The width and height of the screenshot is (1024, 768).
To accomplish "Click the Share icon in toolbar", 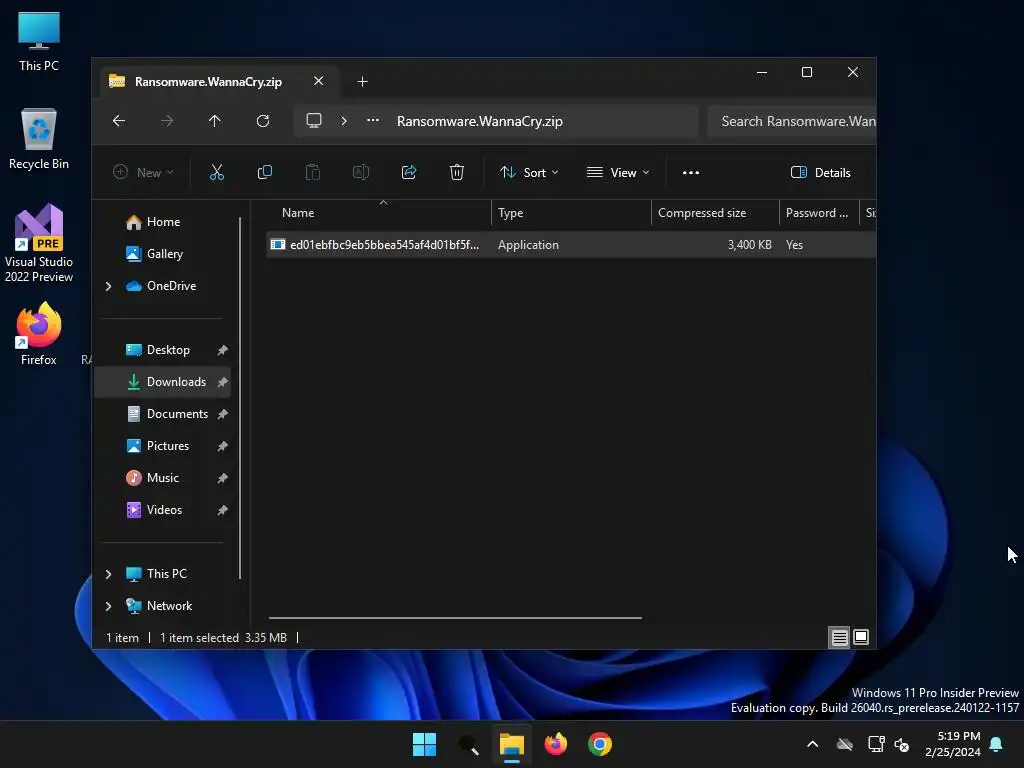I will (409, 172).
